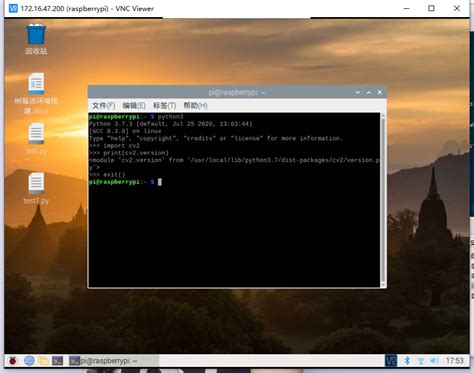Screen dimensions: 474x373
Task: Open the 编辑(E) menu in terminal
Action: [134, 106]
